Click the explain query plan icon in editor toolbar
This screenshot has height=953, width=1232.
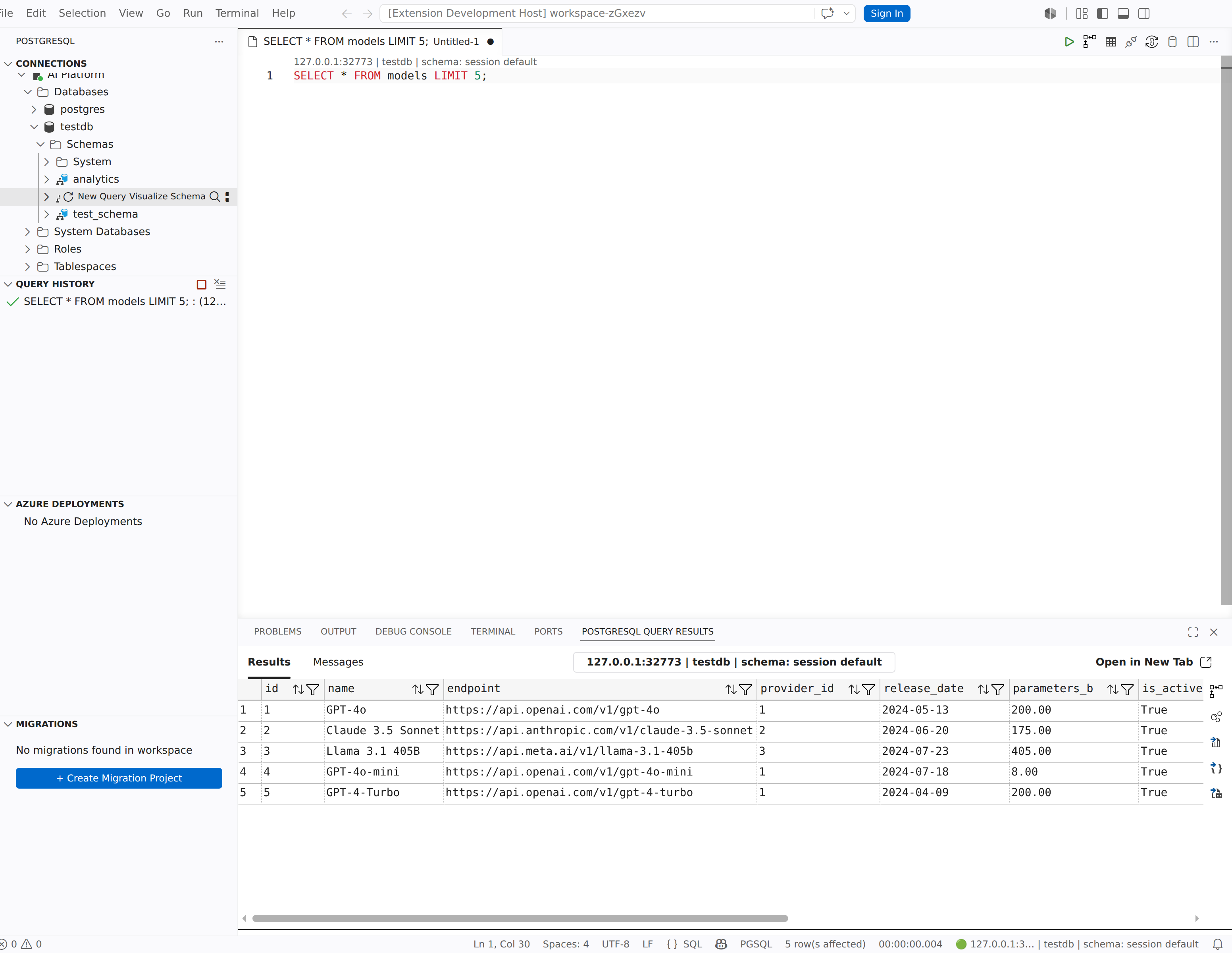[x=1090, y=42]
